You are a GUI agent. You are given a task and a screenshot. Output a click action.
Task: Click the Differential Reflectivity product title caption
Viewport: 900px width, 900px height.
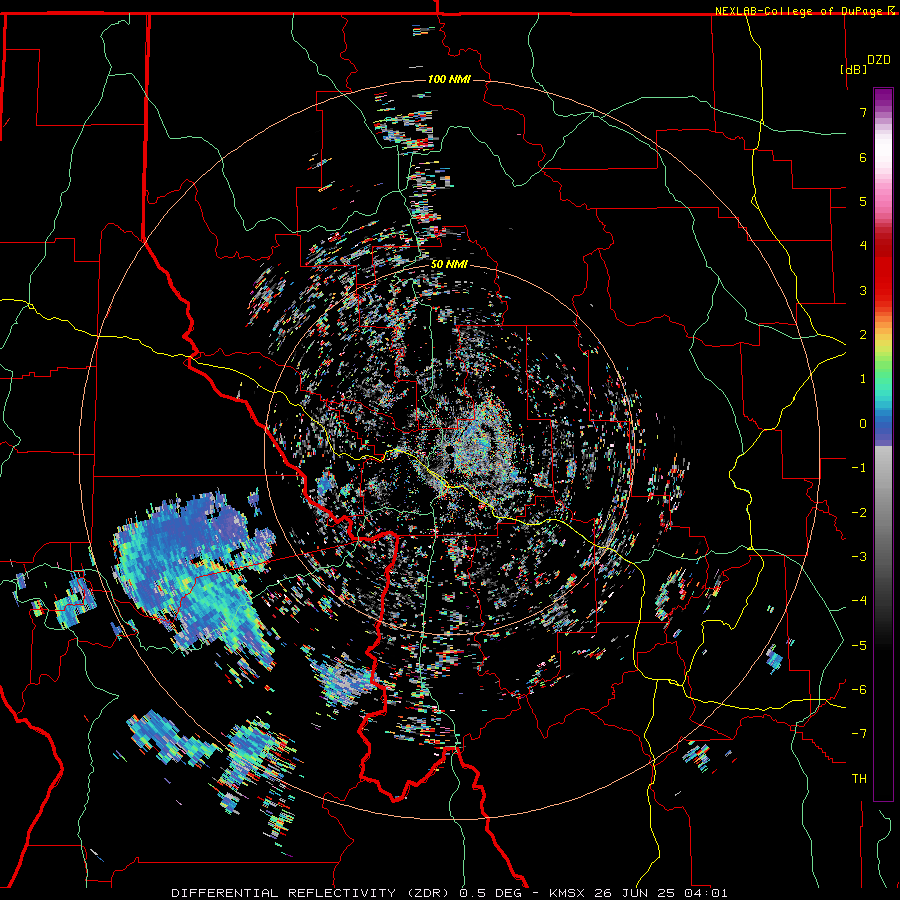click(x=449, y=893)
